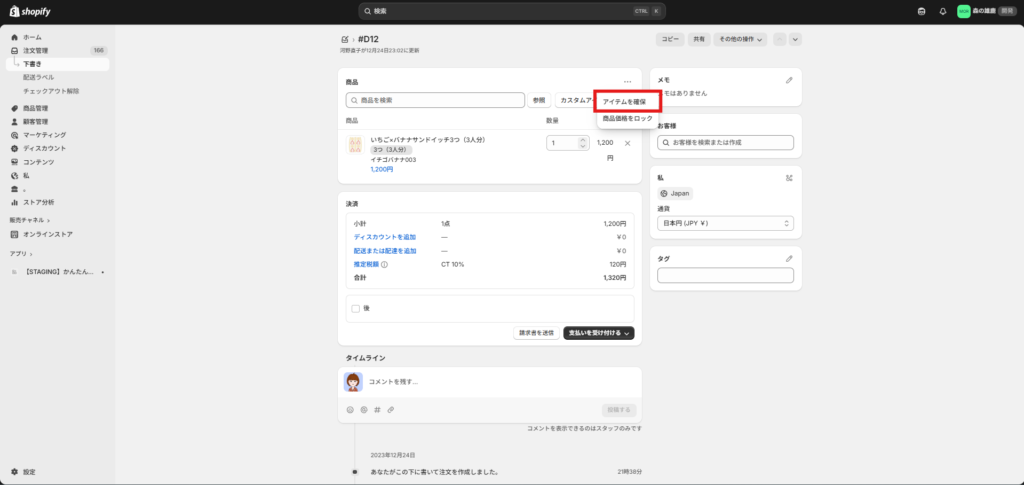The width and height of the screenshot is (1024, 485).
Task: Select 商品価格をロック menu option
Action: pos(627,119)
